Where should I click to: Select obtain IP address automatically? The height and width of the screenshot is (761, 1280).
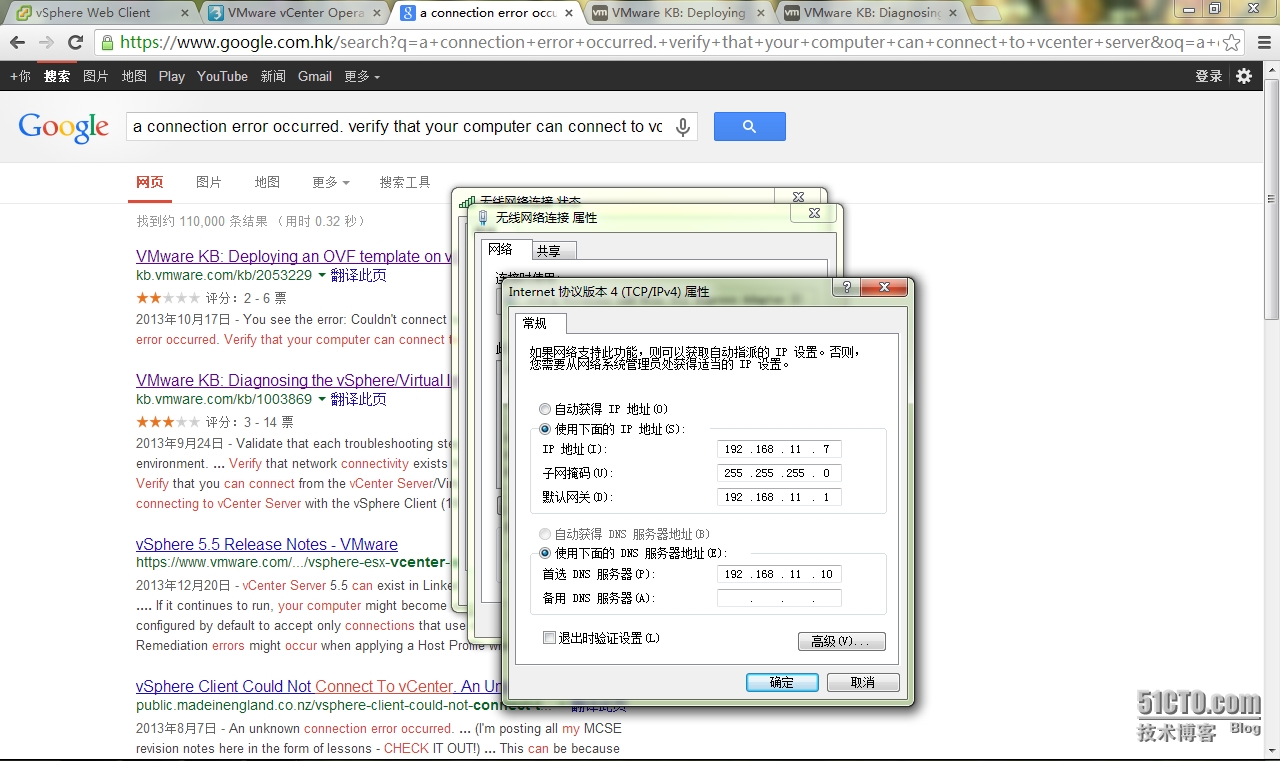tap(545, 409)
